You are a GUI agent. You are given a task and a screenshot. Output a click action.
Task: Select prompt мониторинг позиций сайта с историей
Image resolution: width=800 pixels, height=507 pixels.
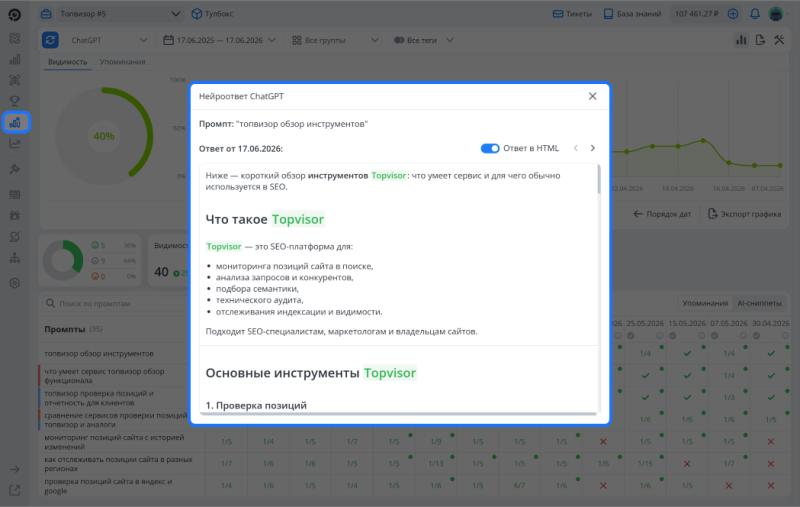114,442
